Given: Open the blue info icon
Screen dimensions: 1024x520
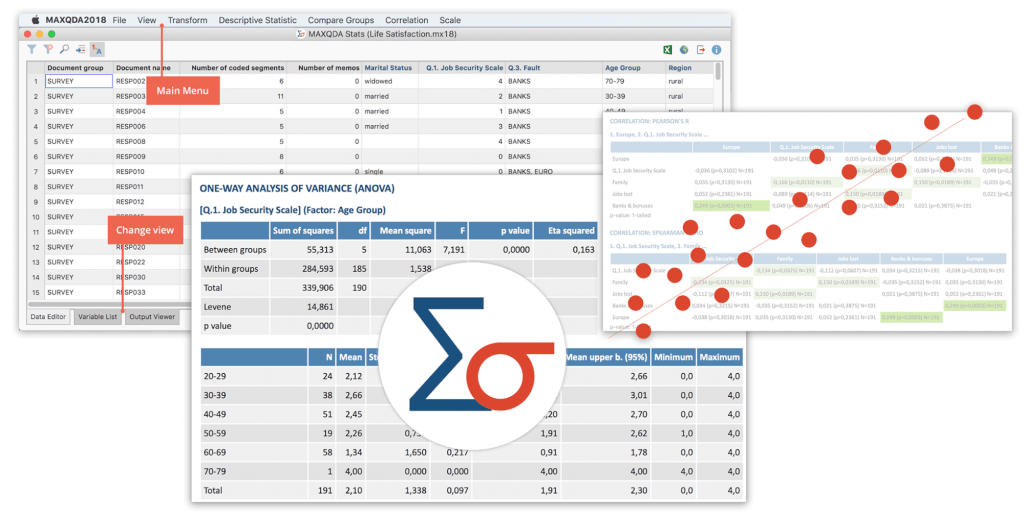Looking at the screenshot, I should [x=716, y=49].
